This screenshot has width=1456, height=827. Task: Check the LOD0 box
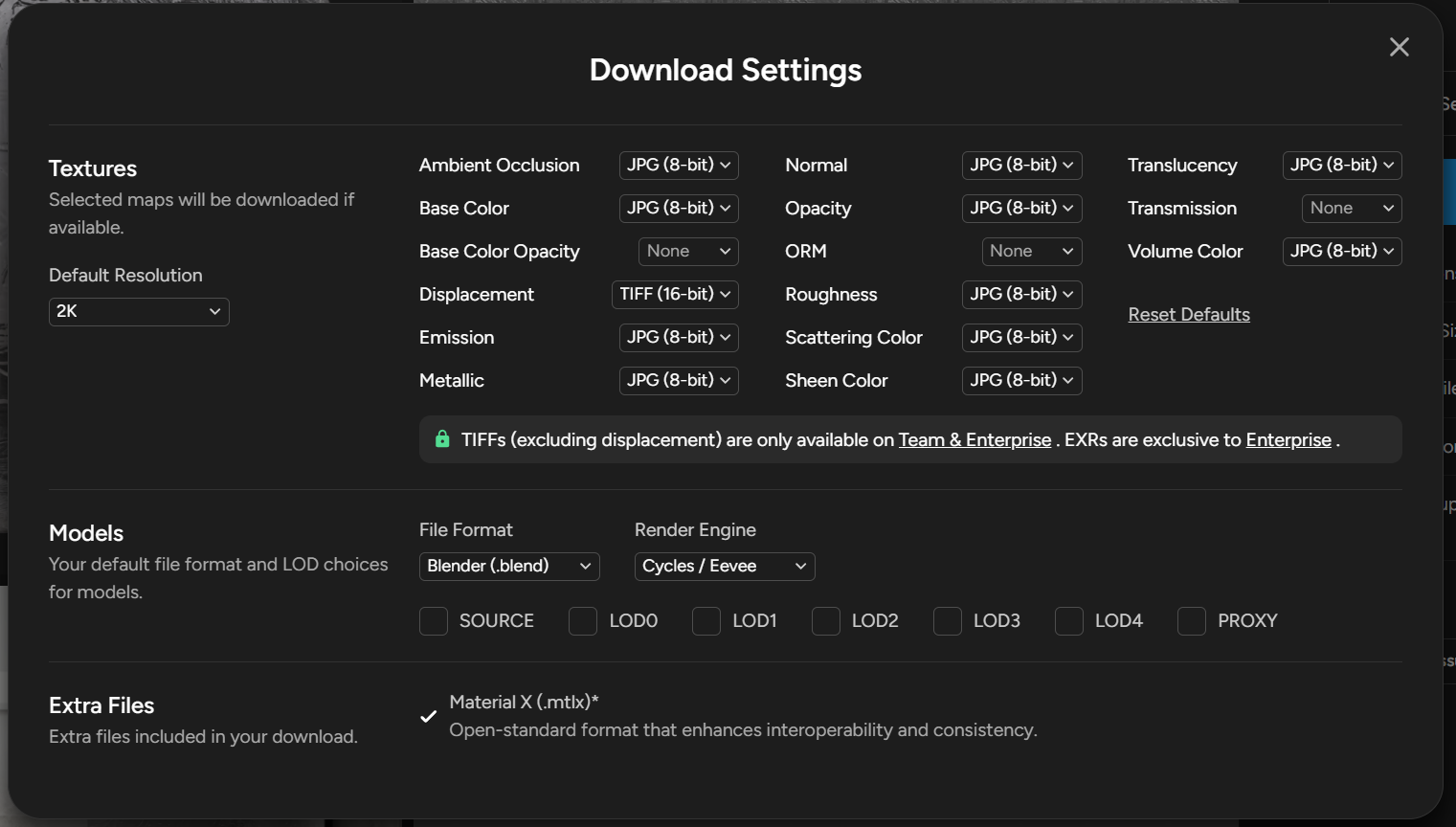tap(582, 620)
